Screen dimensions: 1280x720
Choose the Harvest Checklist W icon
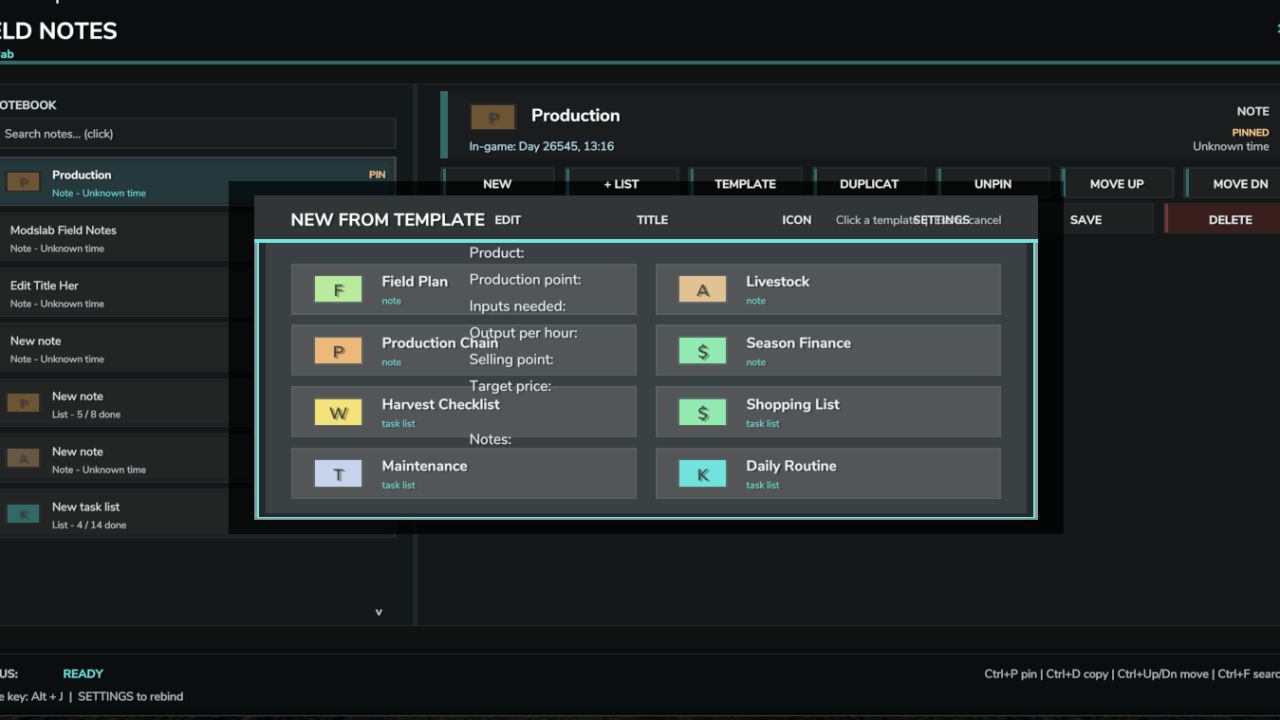pyautogui.click(x=338, y=413)
